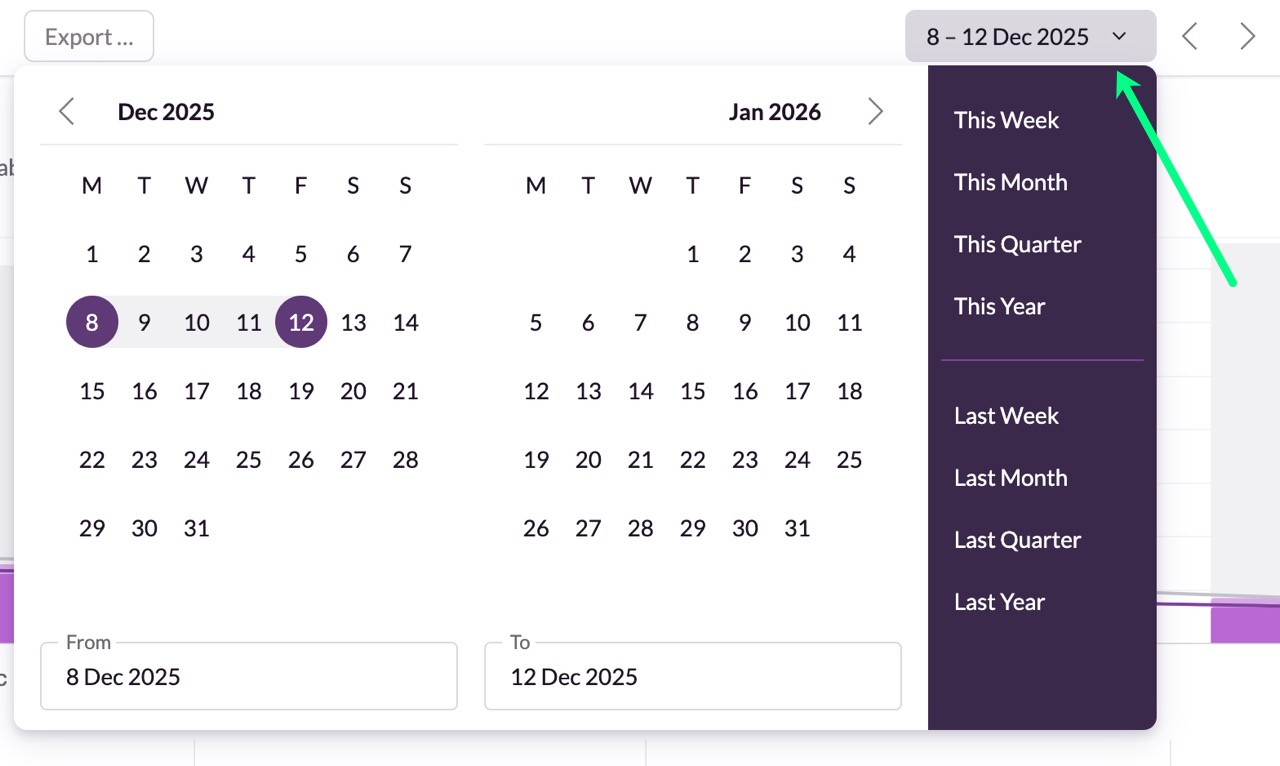This screenshot has width=1280, height=766.
Task: Choose This Quarter preset range
Action: (x=1017, y=244)
